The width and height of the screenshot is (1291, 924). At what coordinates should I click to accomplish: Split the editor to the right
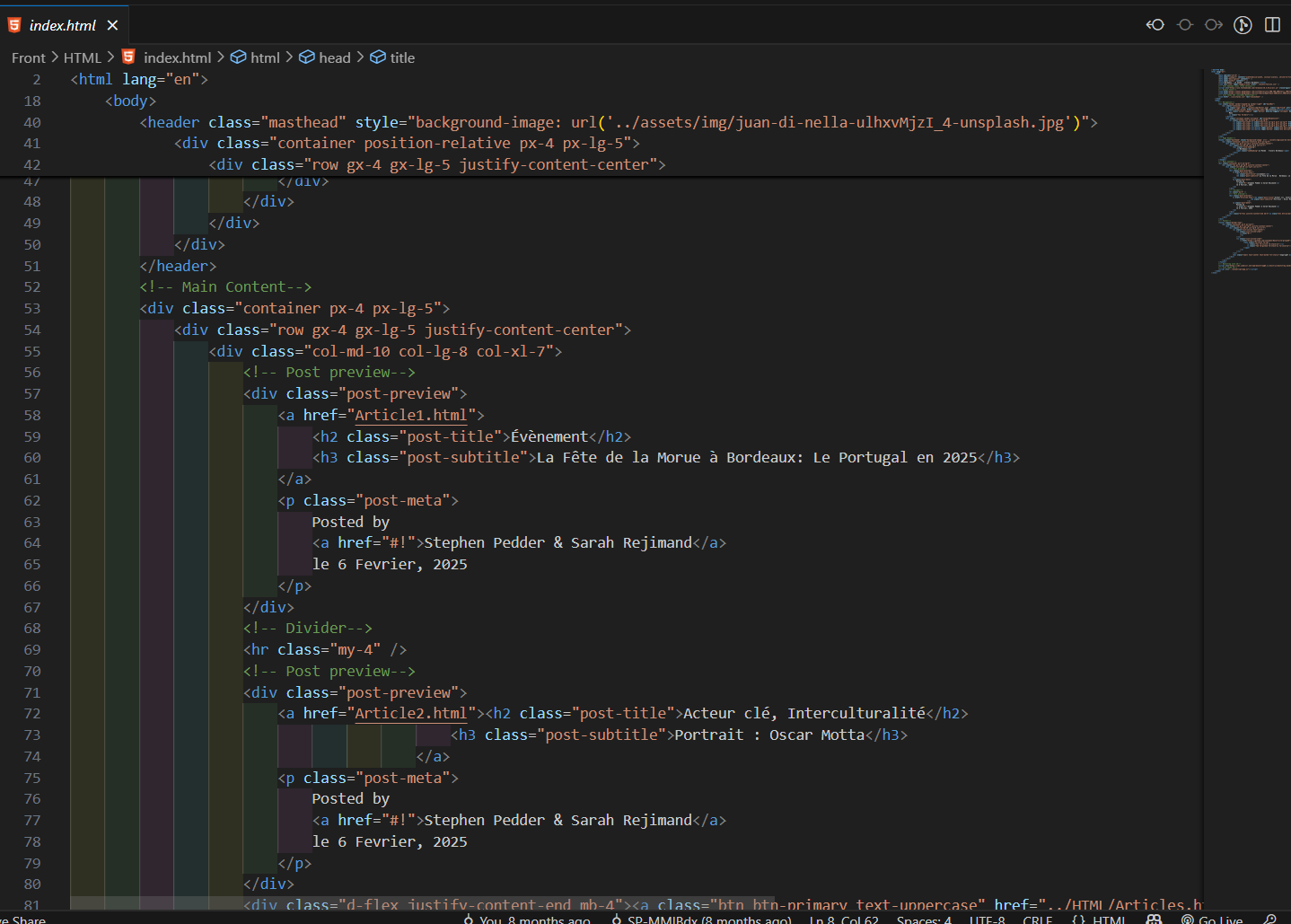[1272, 24]
